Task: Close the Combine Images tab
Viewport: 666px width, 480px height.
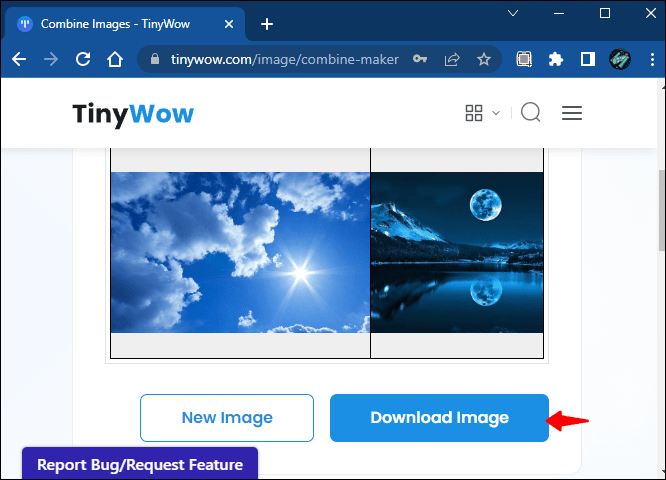Action: [x=229, y=24]
